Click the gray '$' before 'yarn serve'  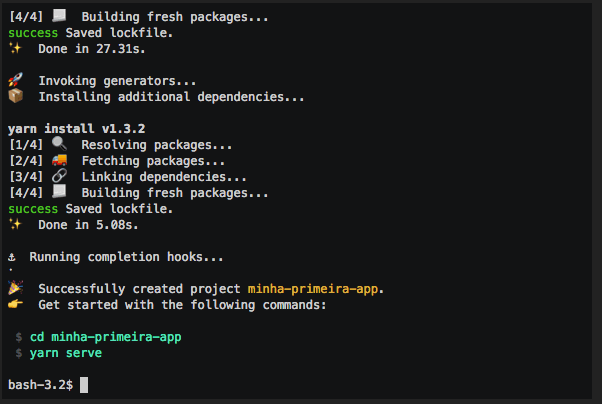(19, 353)
